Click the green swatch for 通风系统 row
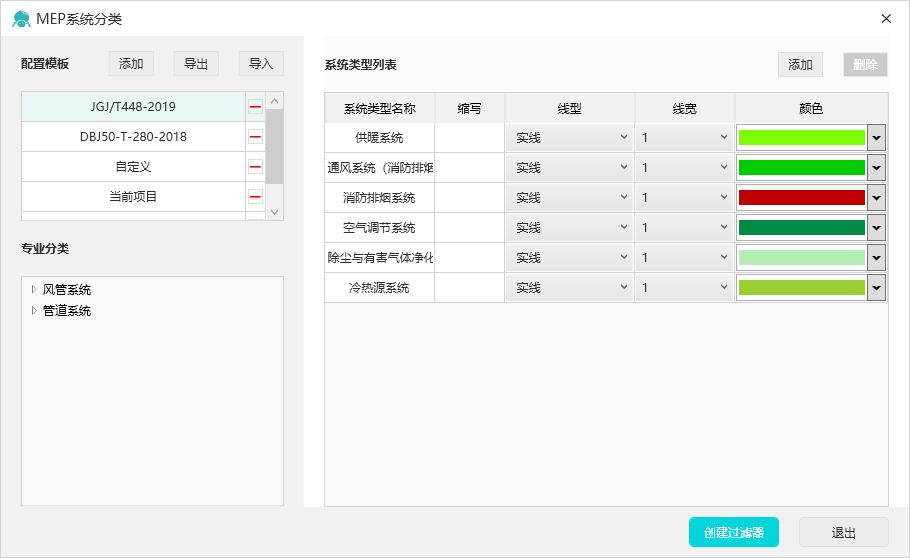 801,168
